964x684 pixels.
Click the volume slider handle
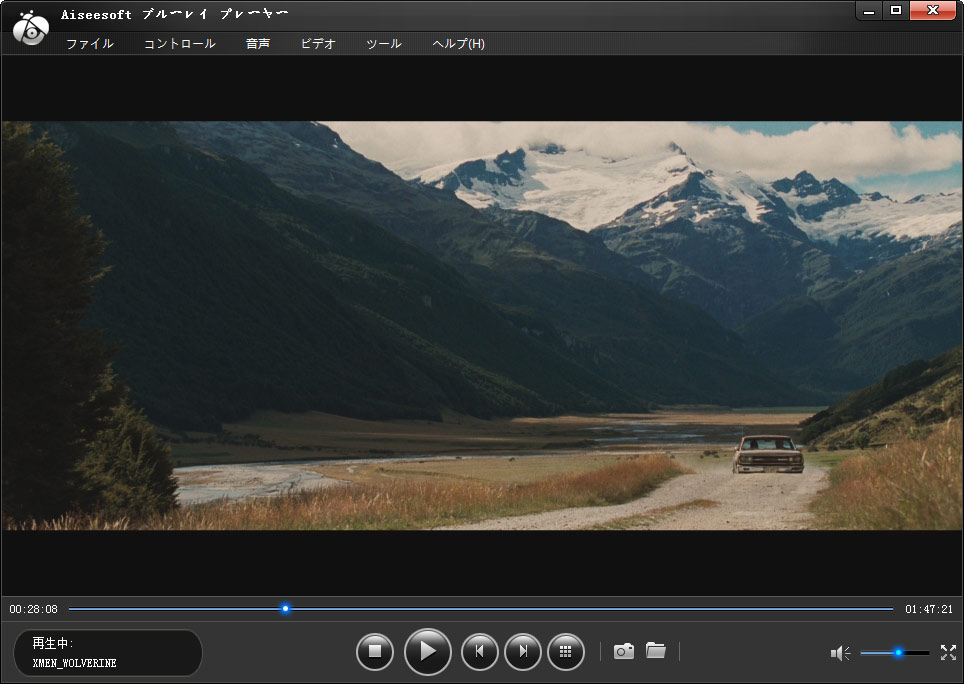(x=898, y=652)
